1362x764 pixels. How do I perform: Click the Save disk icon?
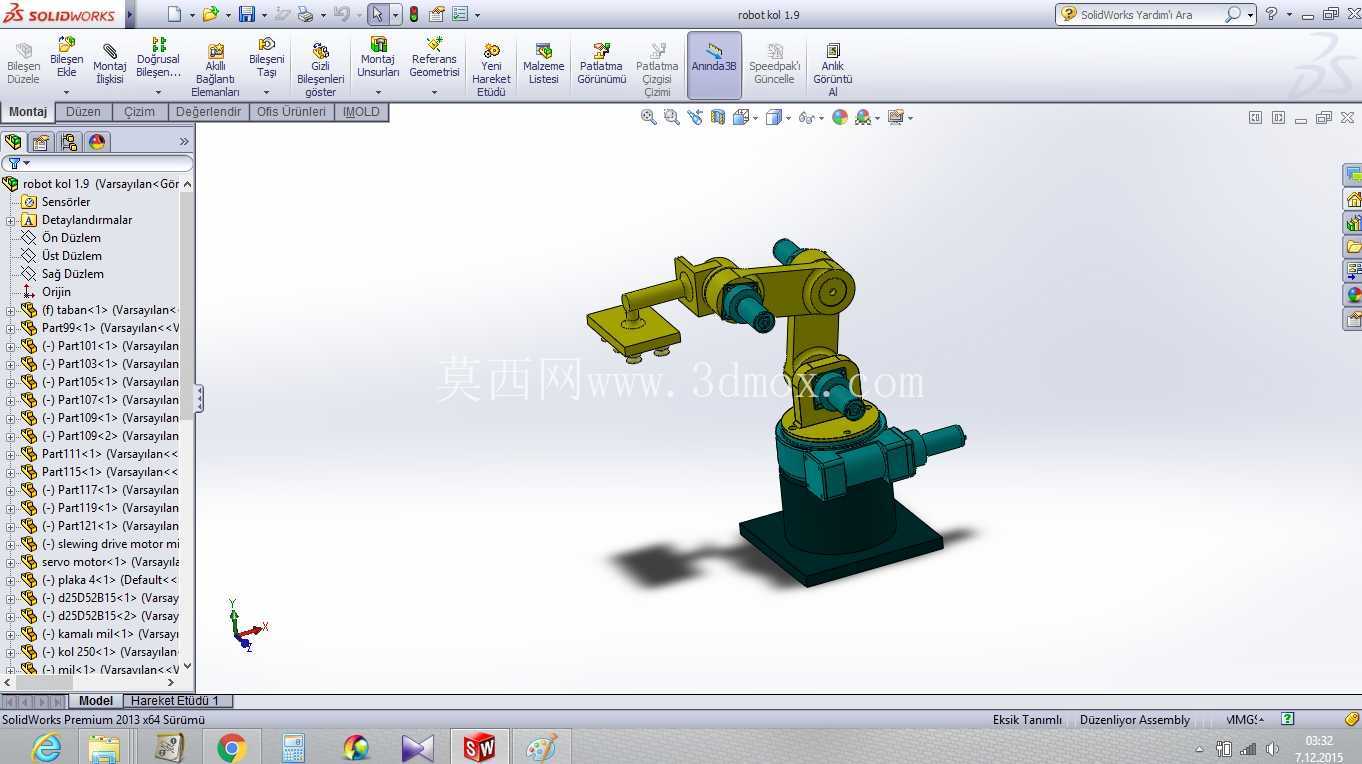[x=247, y=14]
